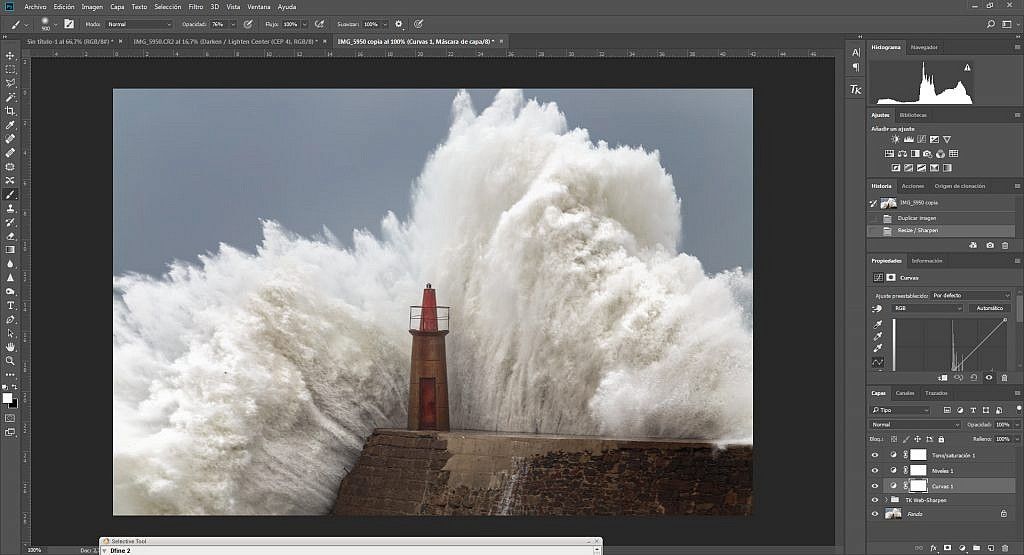Image resolution: width=1024 pixels, height=555 pixels.
Task: Open the Filtro menu
Action: pos(196,7)
